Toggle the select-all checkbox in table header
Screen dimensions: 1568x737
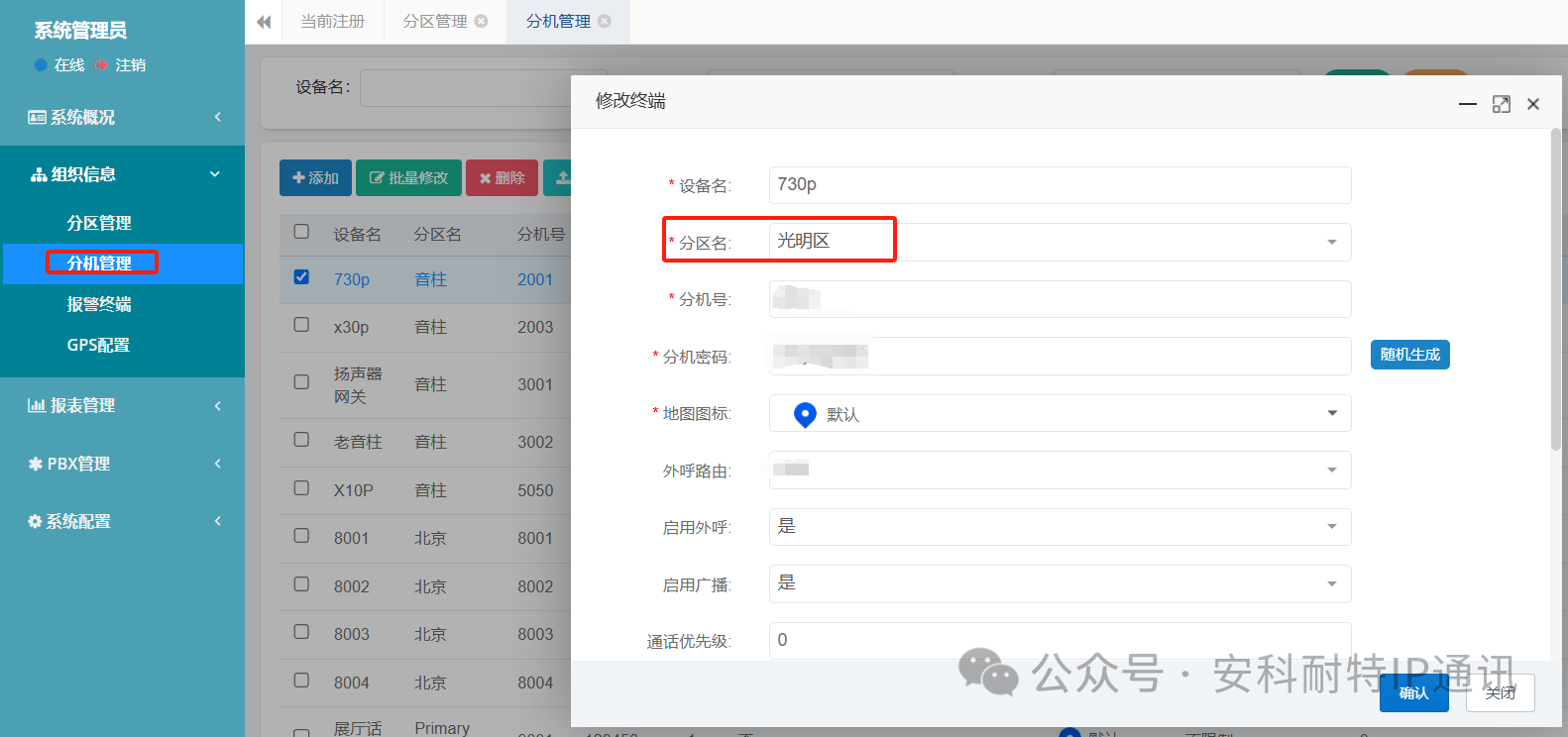point(301,232)
